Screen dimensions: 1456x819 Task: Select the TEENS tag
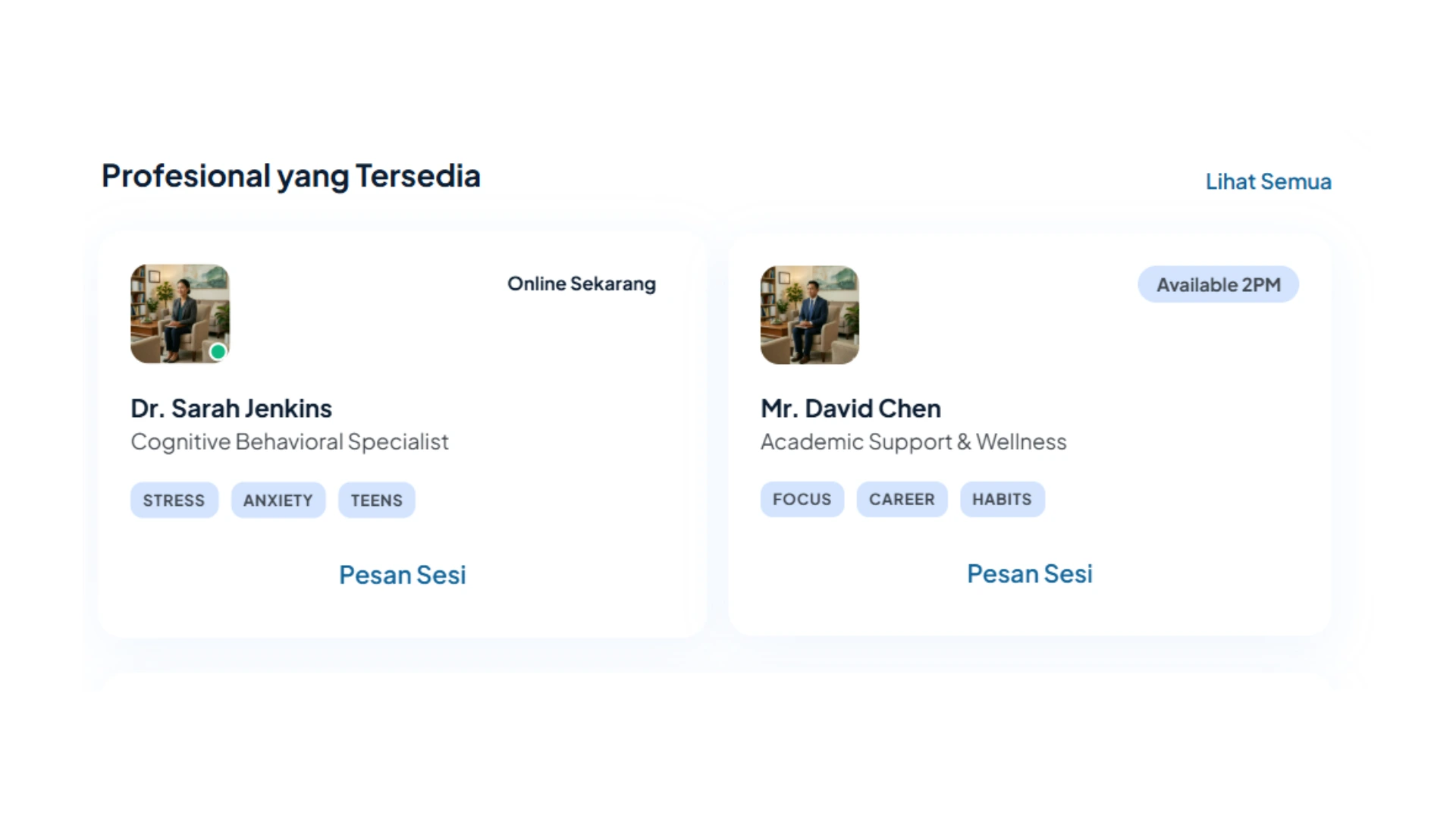[377, 500]
